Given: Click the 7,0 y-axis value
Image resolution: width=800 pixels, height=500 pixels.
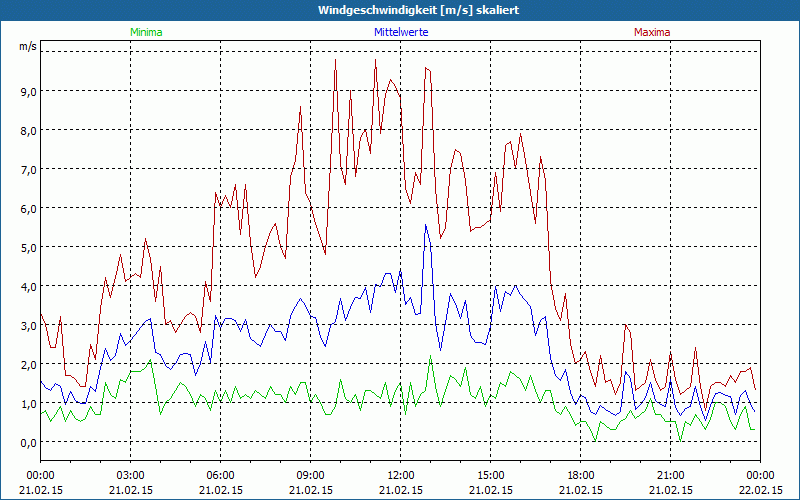Looking at the screenshot, I should 28,170.
